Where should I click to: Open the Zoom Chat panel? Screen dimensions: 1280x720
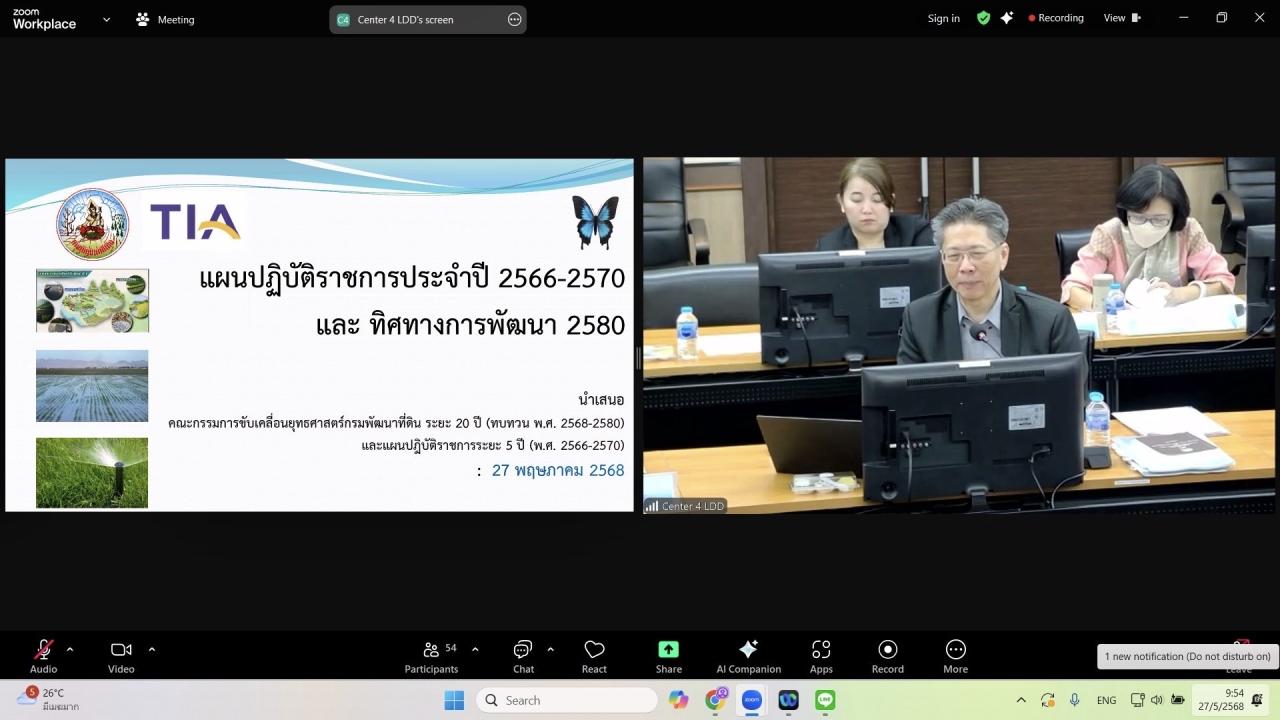523,655
